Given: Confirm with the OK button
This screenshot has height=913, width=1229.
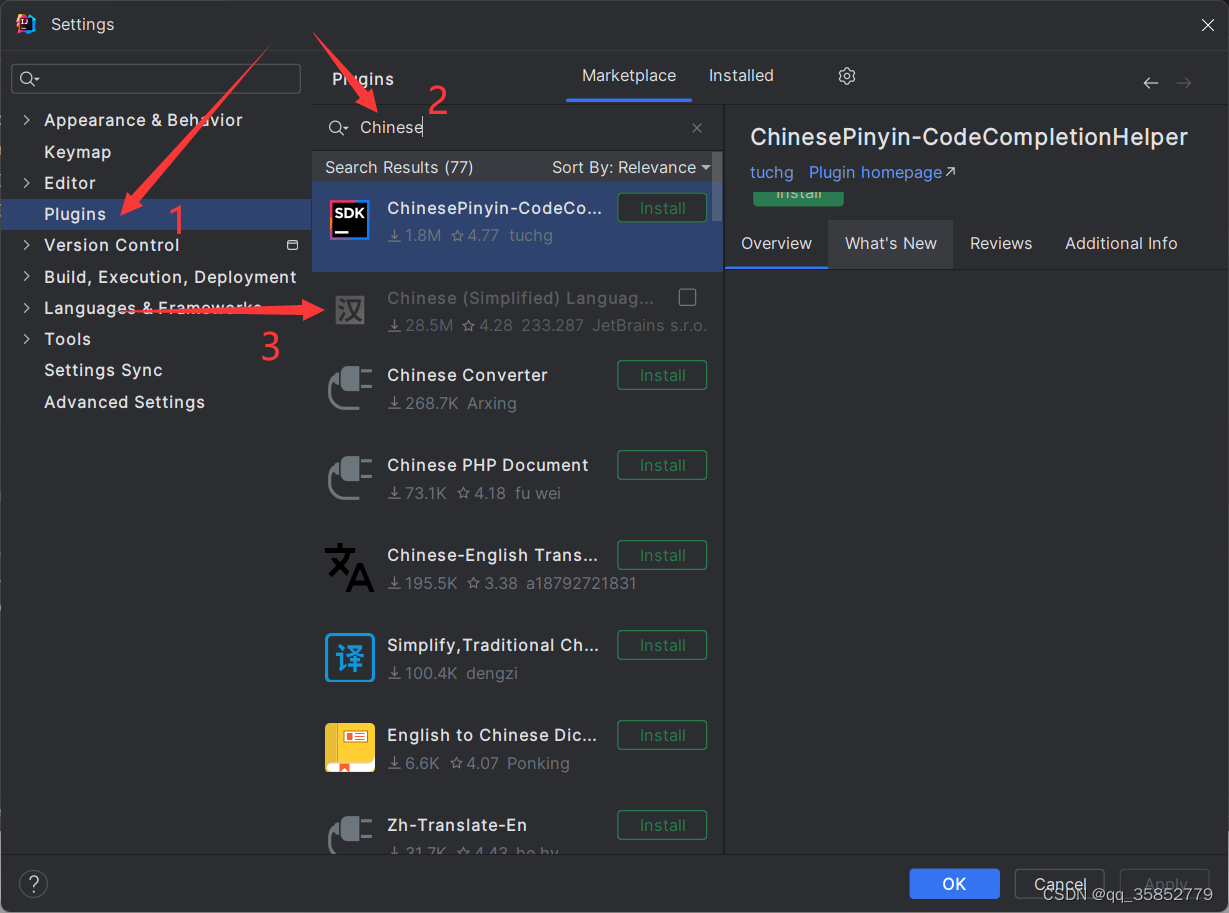Looking at the screenshot, I should [x=954, y=883].
